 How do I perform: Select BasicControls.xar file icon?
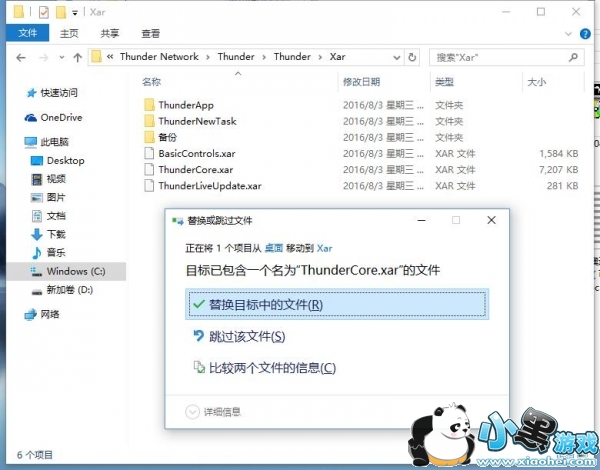(149, 153)
